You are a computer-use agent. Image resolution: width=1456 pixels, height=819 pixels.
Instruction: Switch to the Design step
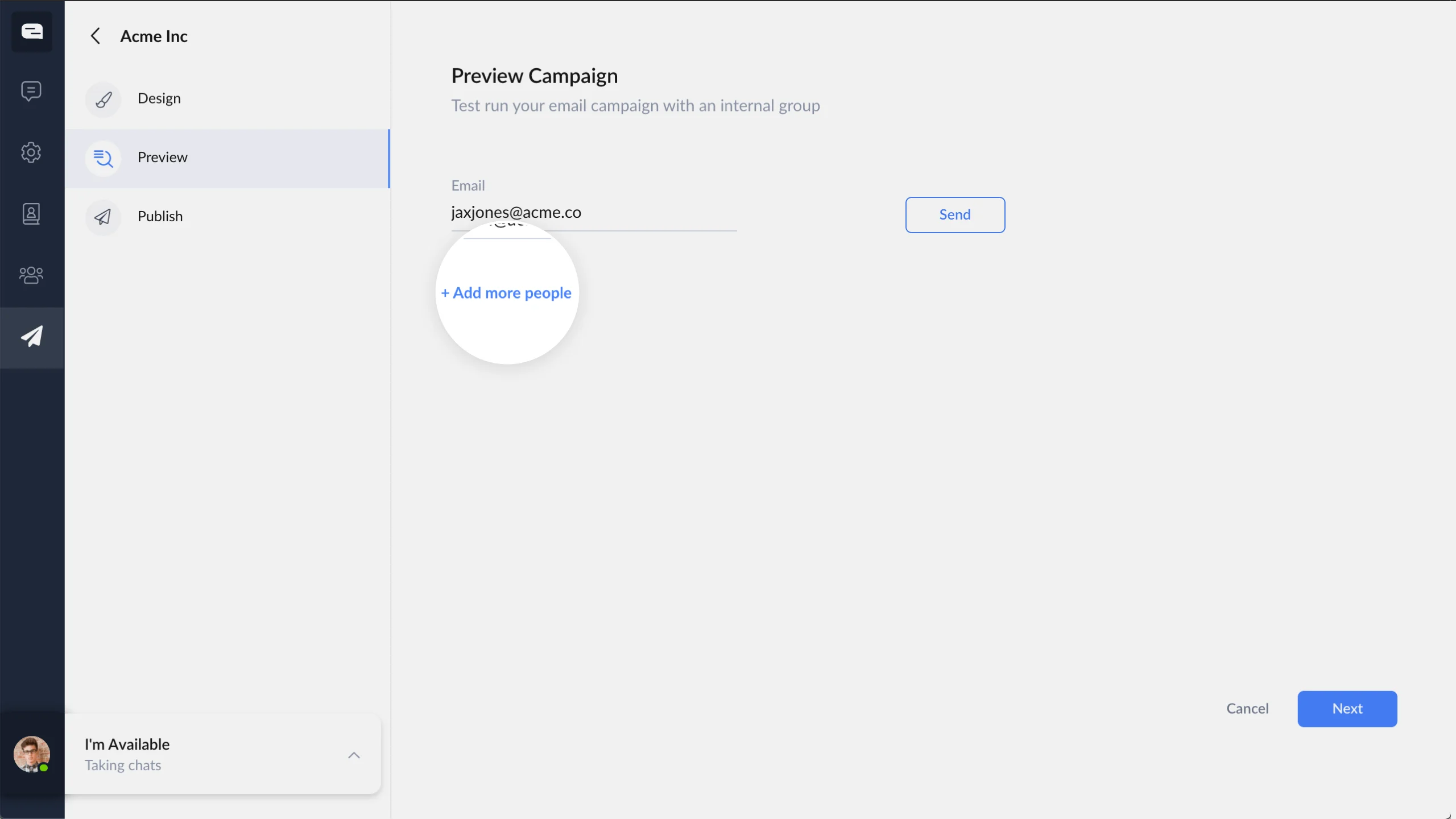159,98
